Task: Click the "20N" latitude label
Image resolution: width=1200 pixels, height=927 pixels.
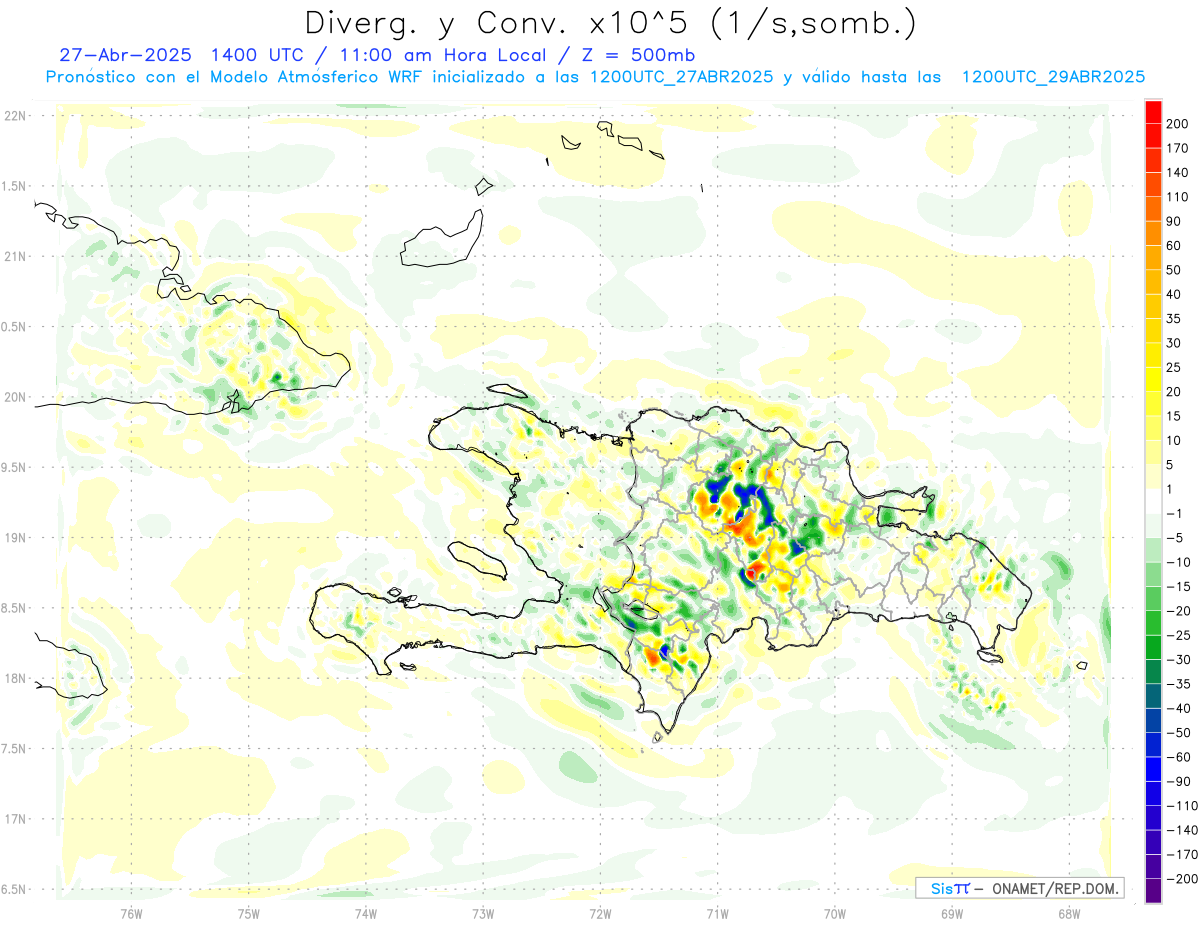Action: coord(15,397)
